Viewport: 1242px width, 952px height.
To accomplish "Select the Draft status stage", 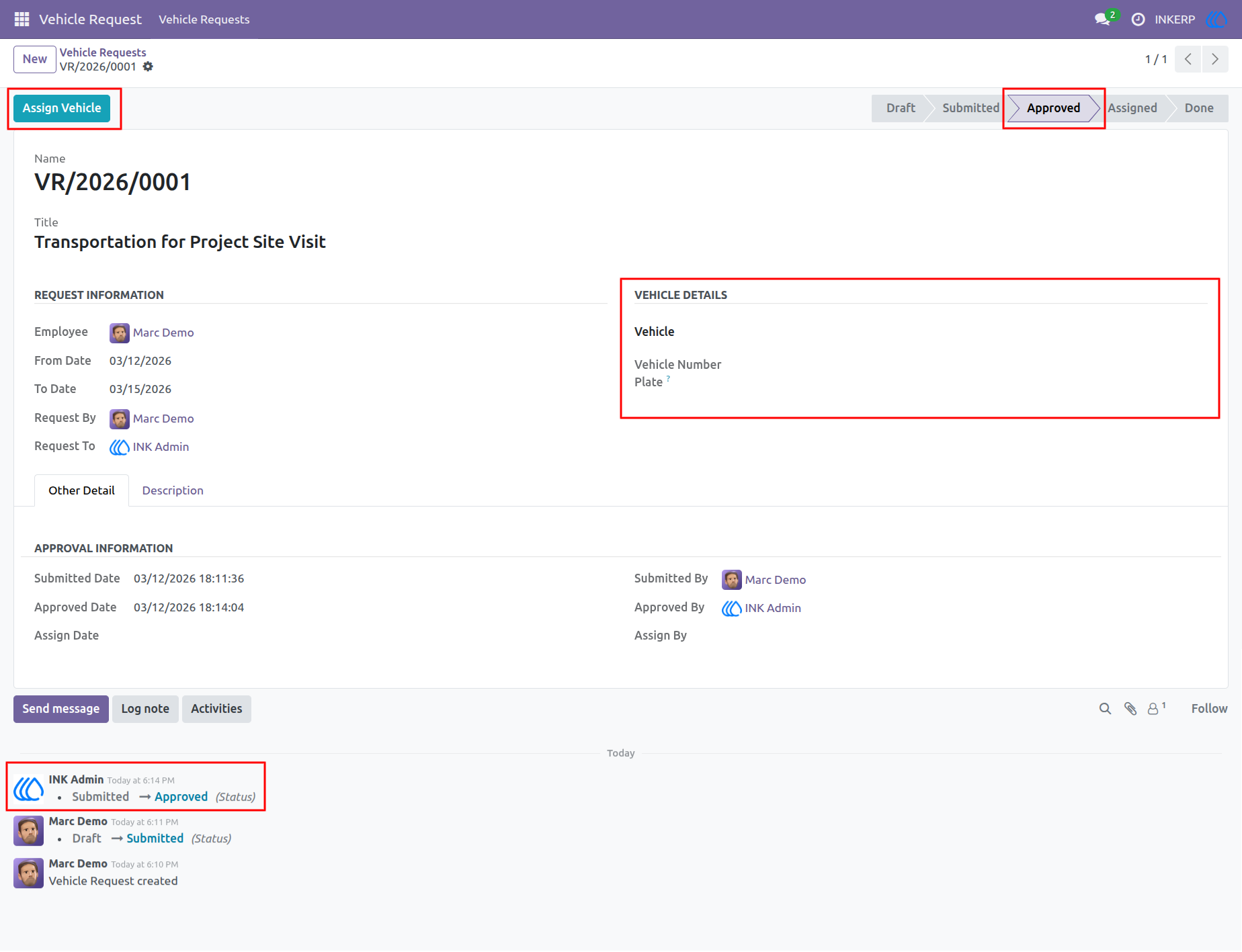I will [900, 108].
